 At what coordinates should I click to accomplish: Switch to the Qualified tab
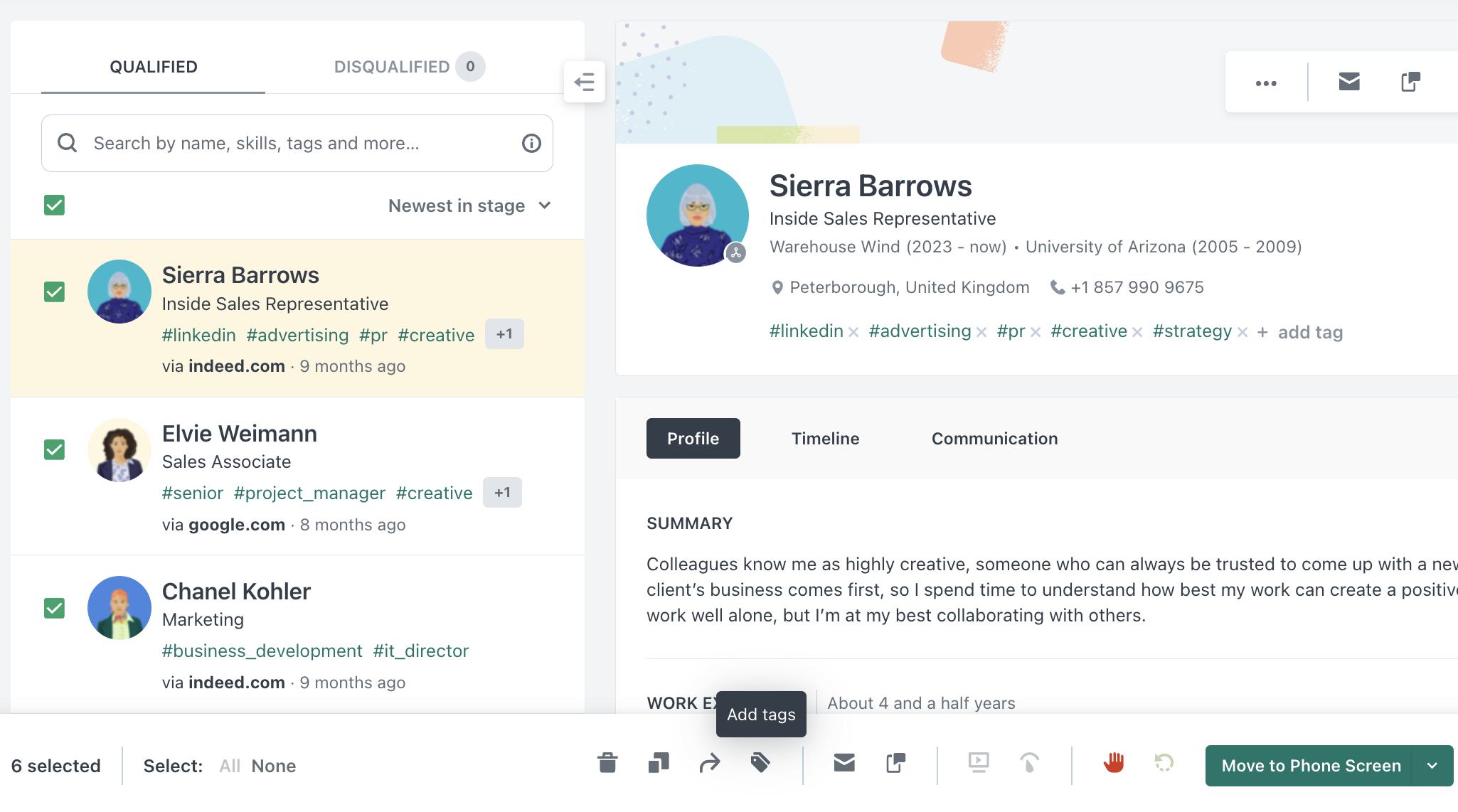pos(153,67)
